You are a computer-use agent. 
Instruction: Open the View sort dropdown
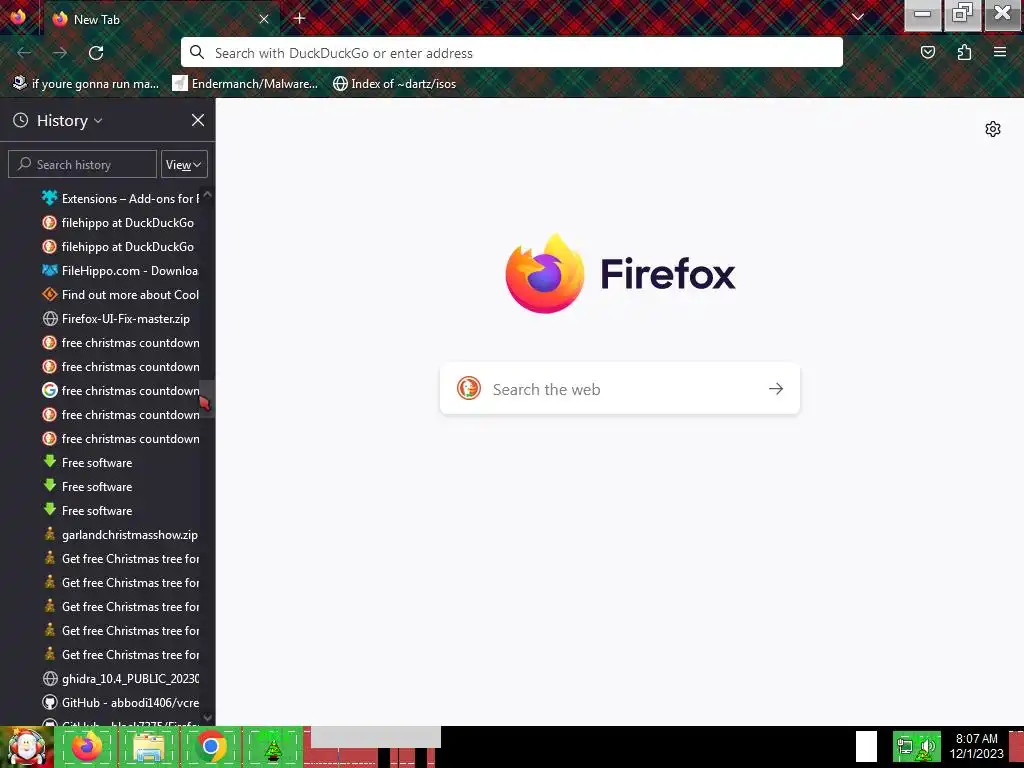(184, 165)
